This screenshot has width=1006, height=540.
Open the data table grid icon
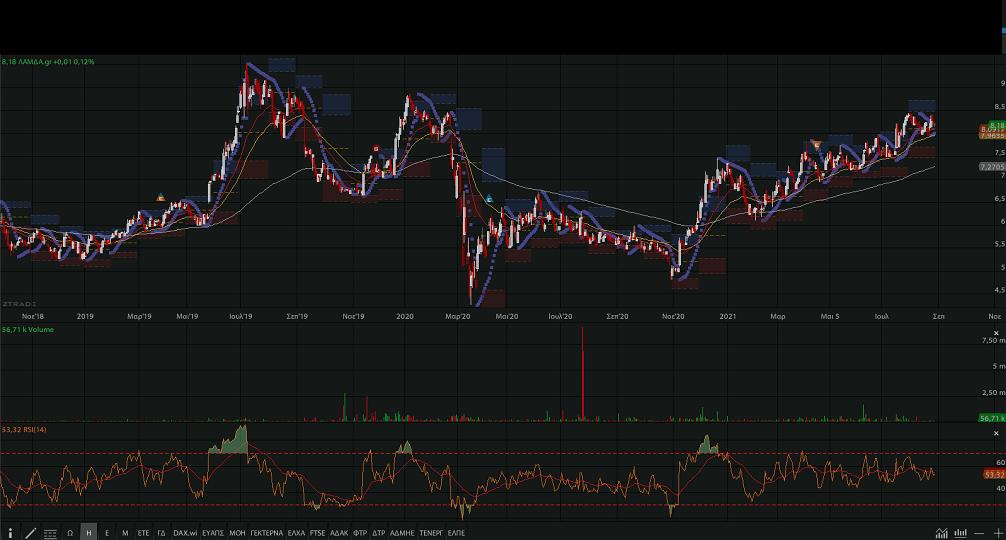[x=50, y=533]
